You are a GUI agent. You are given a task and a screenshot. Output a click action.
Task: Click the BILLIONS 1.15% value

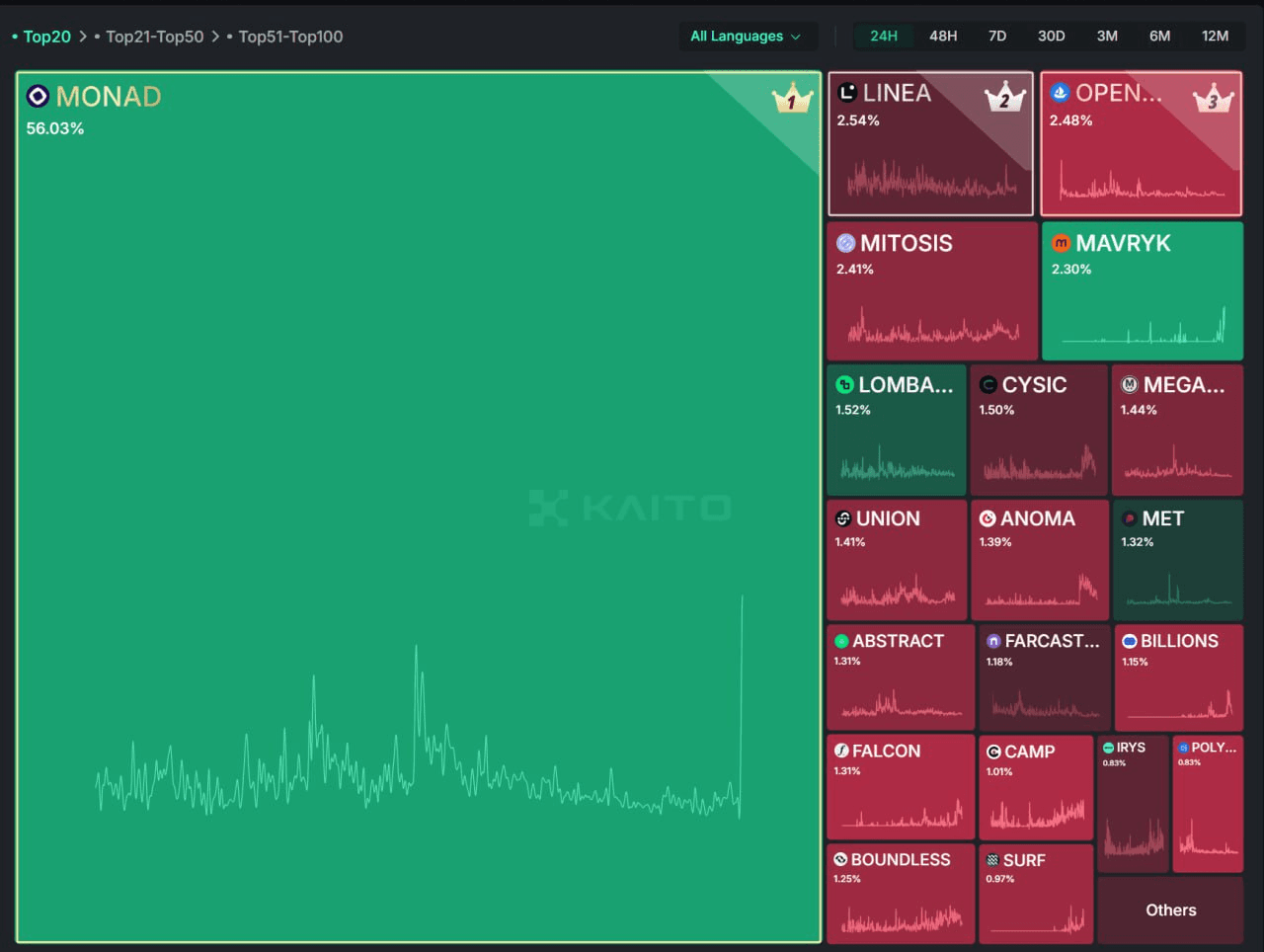pos(1136,662)
